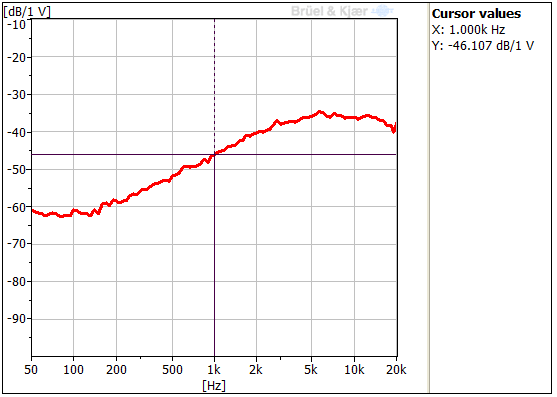Click the '2k' frequency axis label

[256, 370]
